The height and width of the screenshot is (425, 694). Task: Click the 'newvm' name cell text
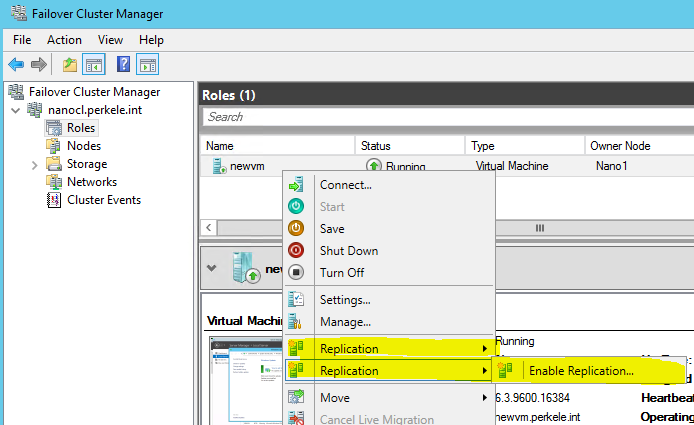247,166
